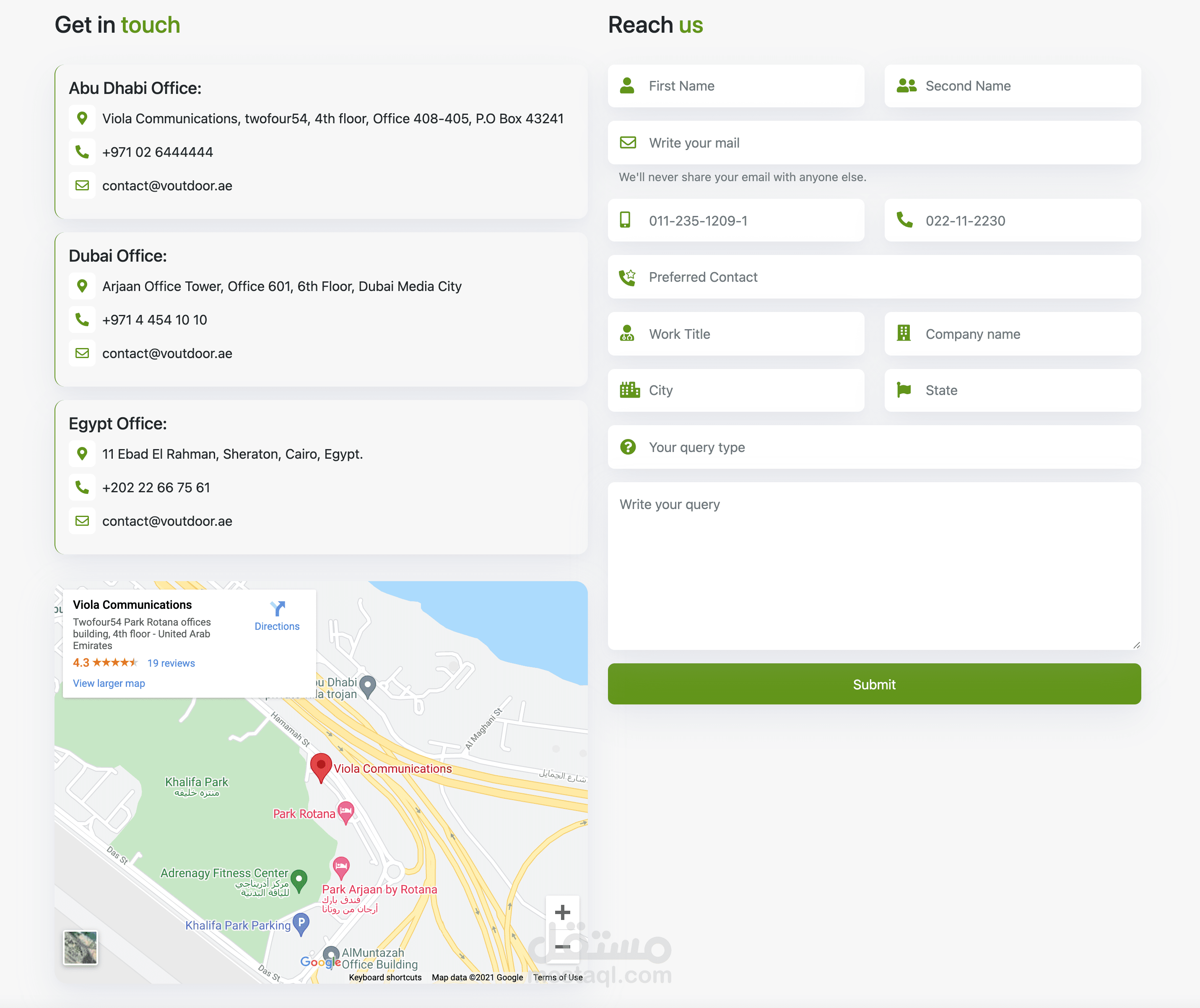Open View larger map link

[109, 683]
